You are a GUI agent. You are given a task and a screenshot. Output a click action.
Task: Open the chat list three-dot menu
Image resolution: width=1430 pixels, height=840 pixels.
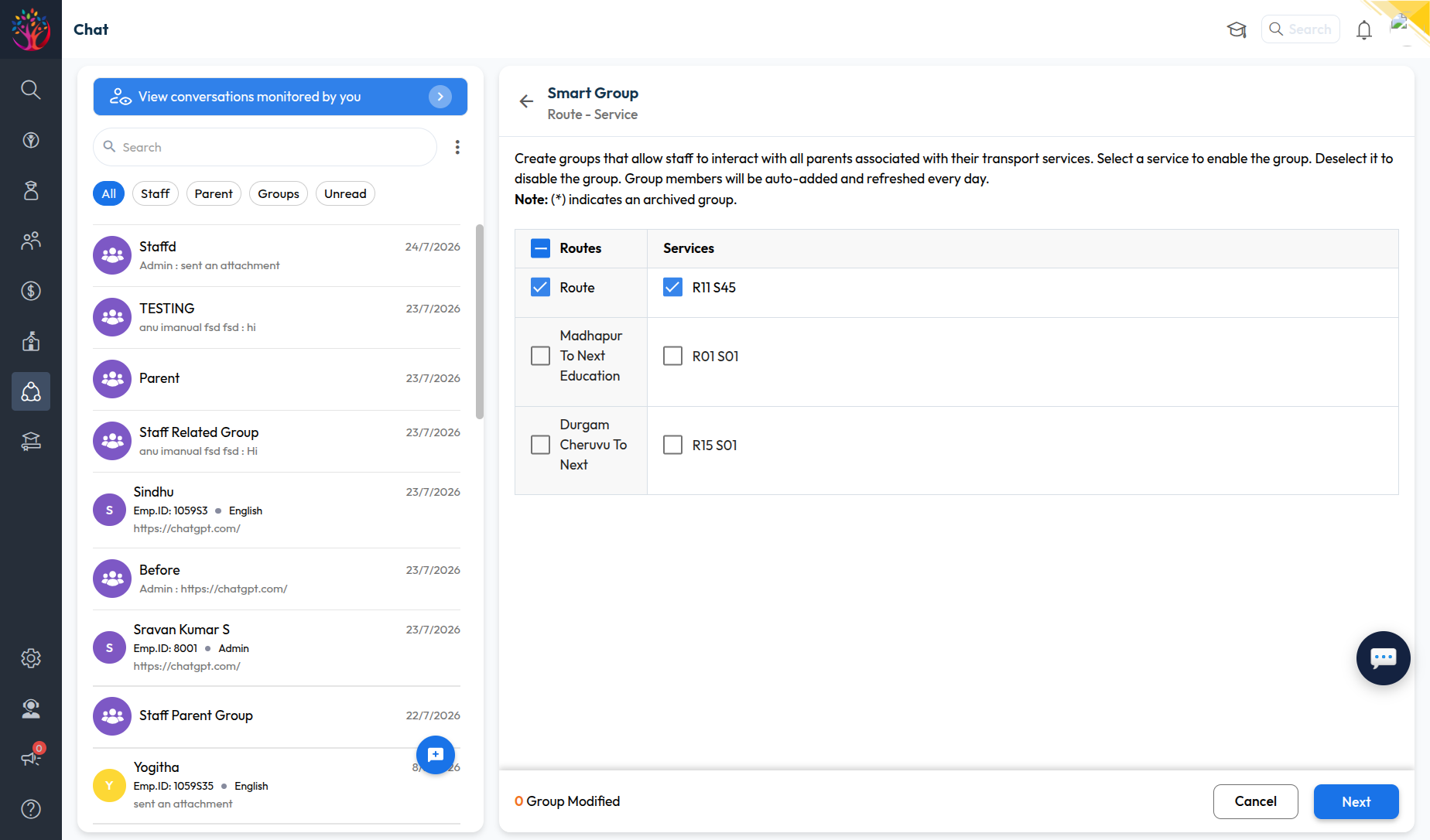coord(457,147)
